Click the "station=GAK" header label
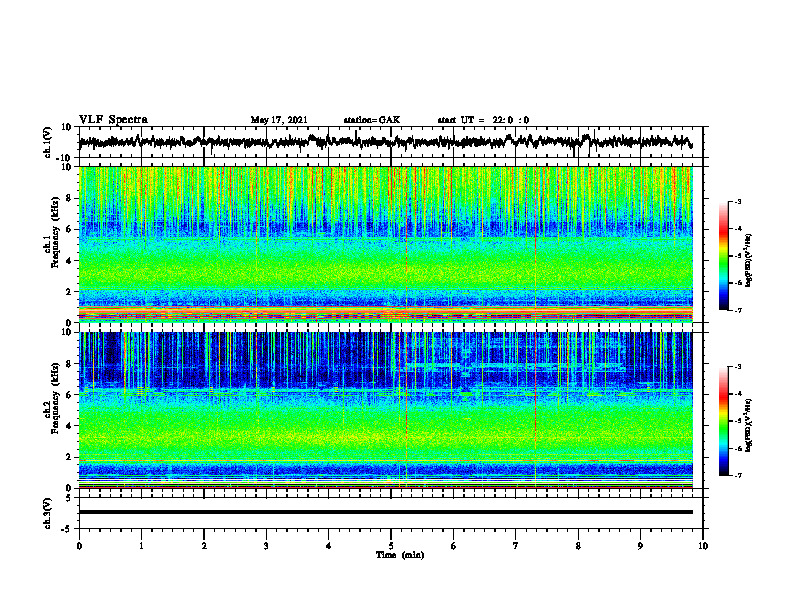The width and height of the screenshot is (792, 612). click(x=372, y=120)
